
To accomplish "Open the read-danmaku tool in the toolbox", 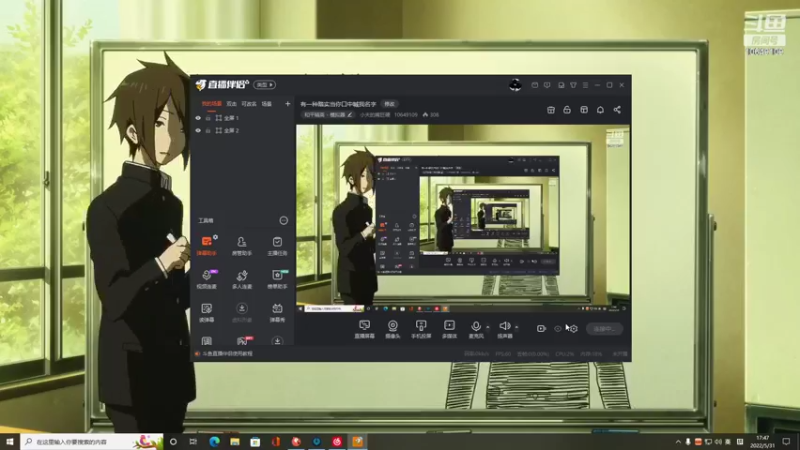I will (x=207, y=312).
